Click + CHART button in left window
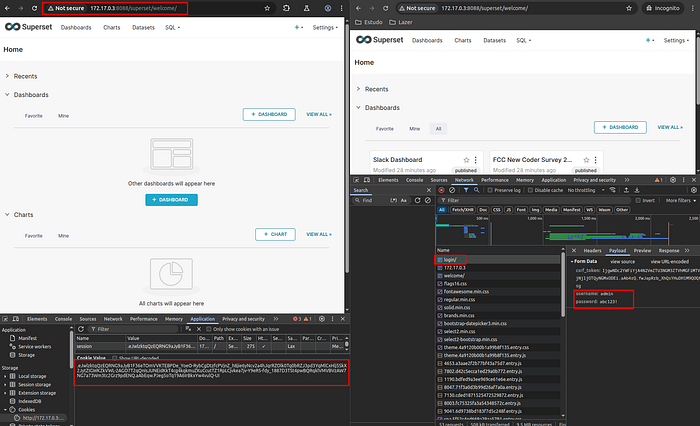700x426 pixels. 275,234
